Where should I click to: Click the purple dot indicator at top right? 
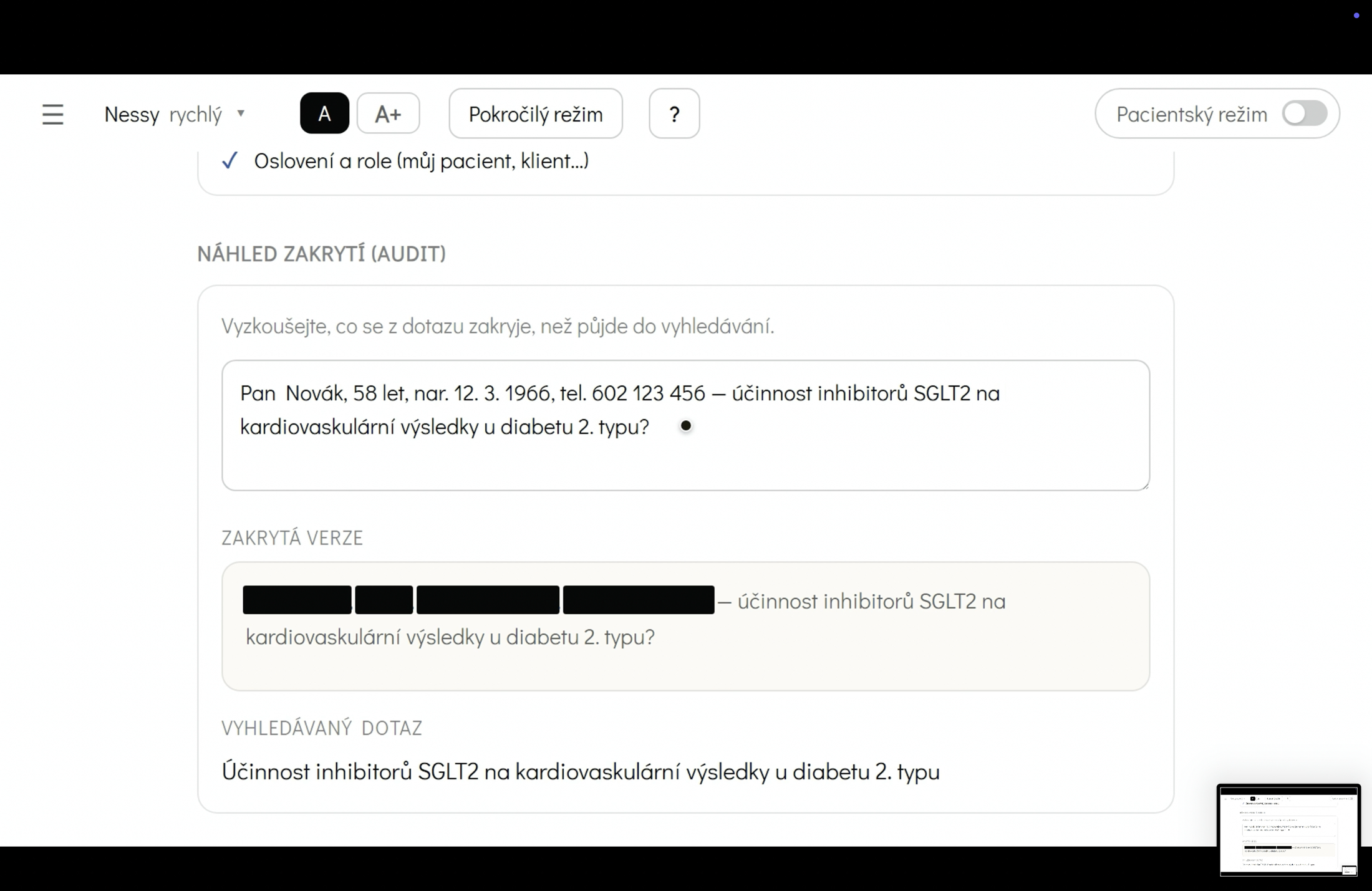click(1356, 16)
